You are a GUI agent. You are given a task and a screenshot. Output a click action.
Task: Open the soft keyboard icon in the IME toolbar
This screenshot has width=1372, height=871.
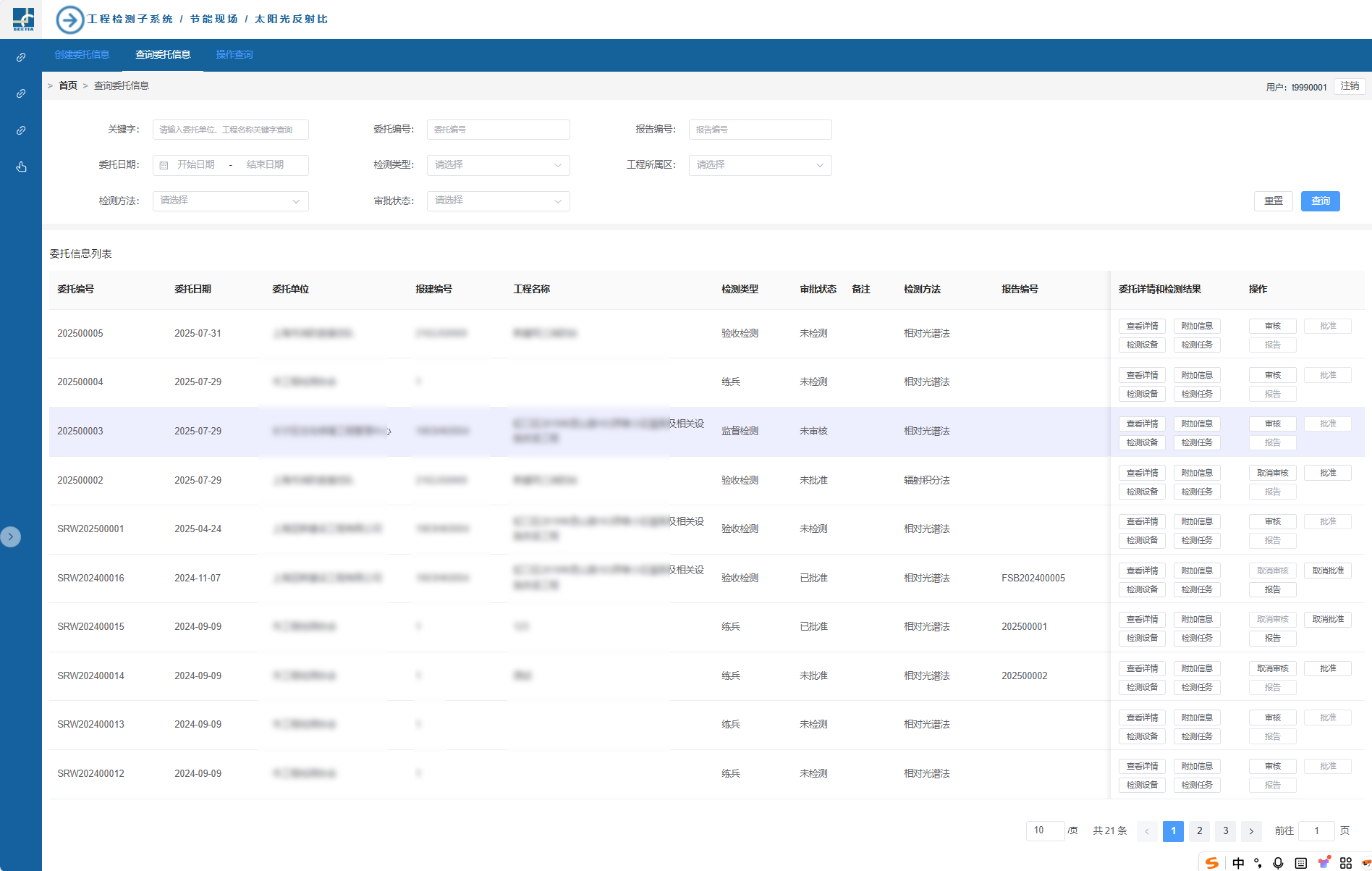click(1300, 862)
